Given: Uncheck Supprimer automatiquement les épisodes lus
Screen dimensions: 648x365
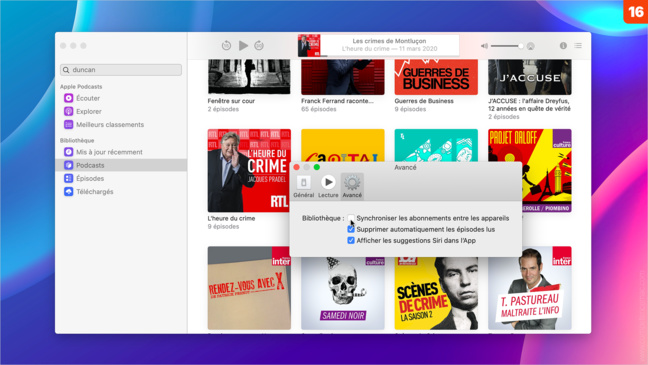Looking at the screenshot, I should coord(351,229).
